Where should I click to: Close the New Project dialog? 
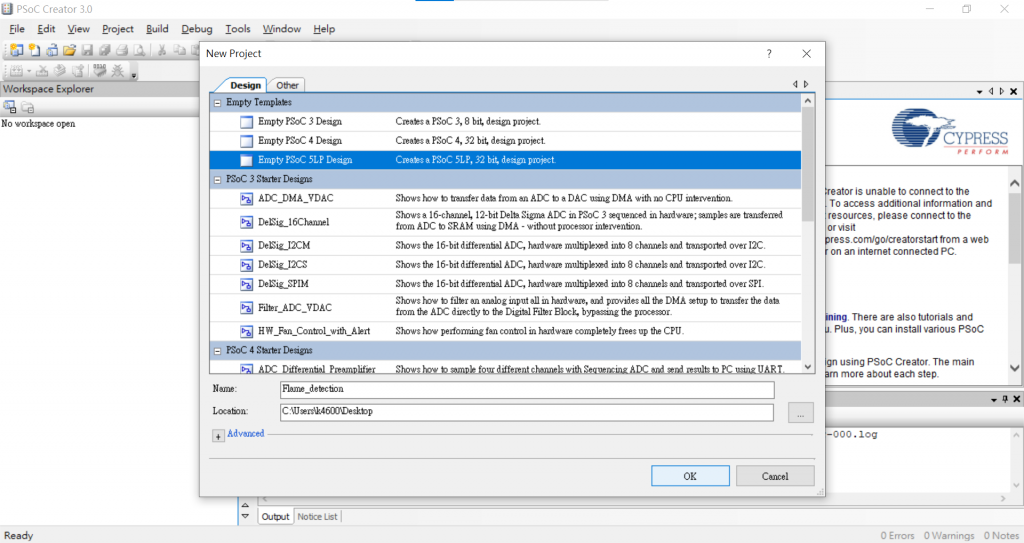tap(807, 54)
